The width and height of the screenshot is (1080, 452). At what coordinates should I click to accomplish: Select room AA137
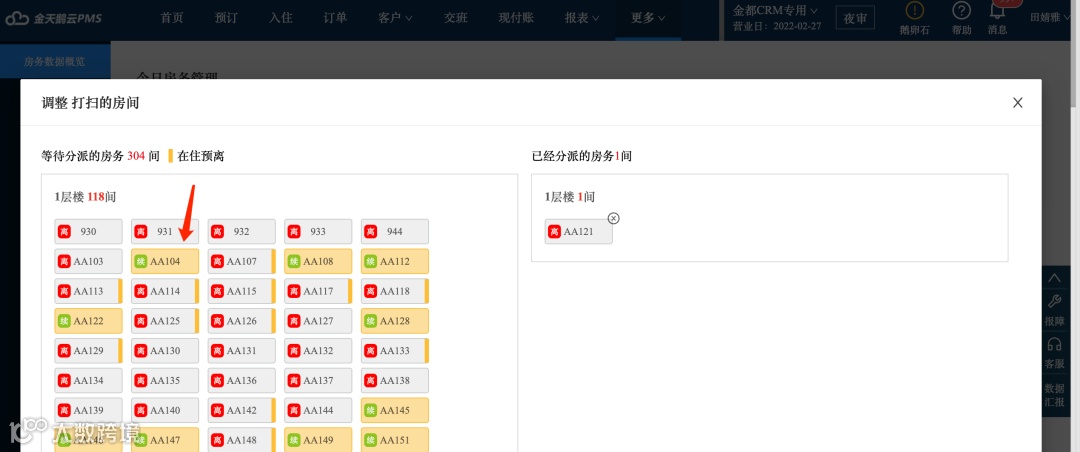(318, 380)
